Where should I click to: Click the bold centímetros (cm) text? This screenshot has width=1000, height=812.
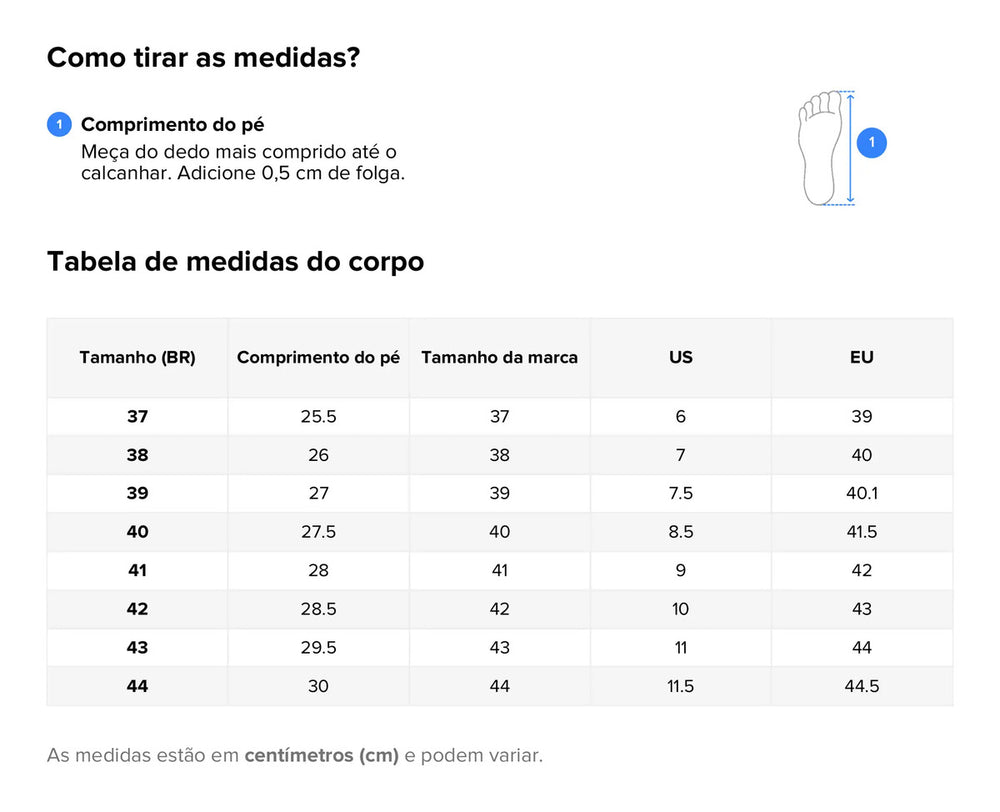click(321, 755)
